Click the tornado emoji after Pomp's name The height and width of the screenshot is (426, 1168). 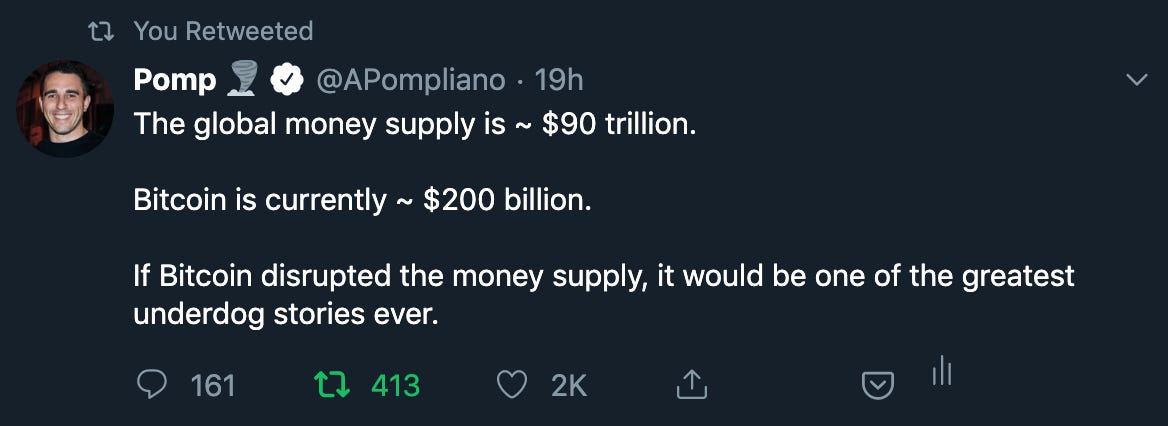coord(242,79)
